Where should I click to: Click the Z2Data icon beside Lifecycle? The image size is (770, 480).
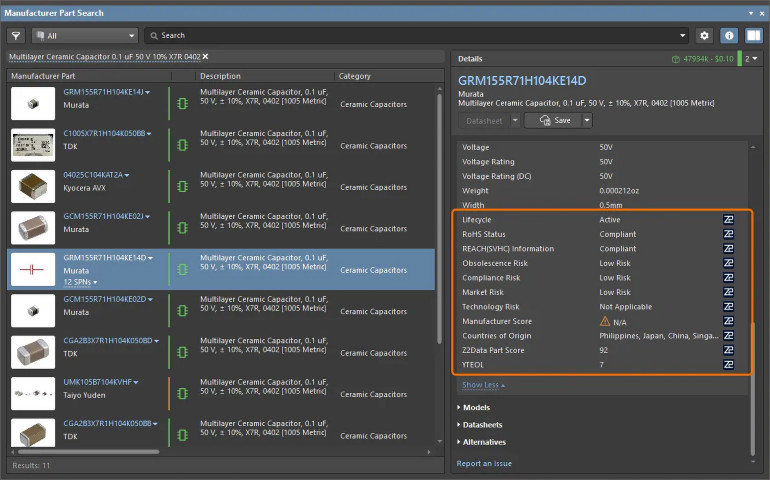point(729,219)
